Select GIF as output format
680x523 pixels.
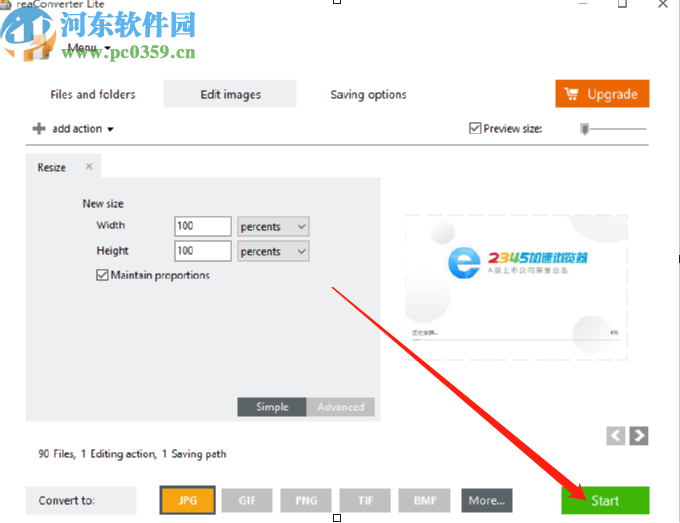tap(247, 500)
